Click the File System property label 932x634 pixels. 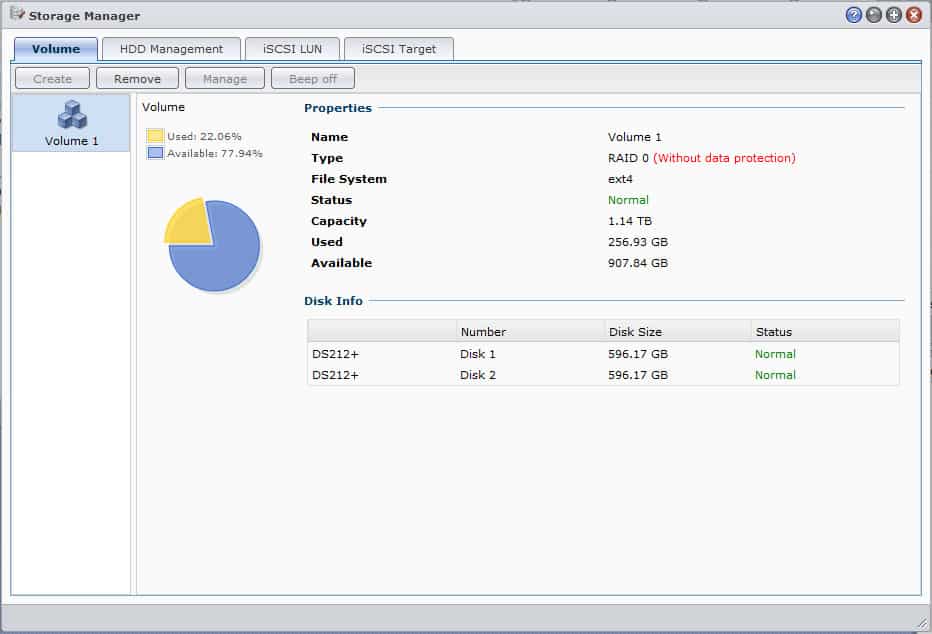pos(349,179)
